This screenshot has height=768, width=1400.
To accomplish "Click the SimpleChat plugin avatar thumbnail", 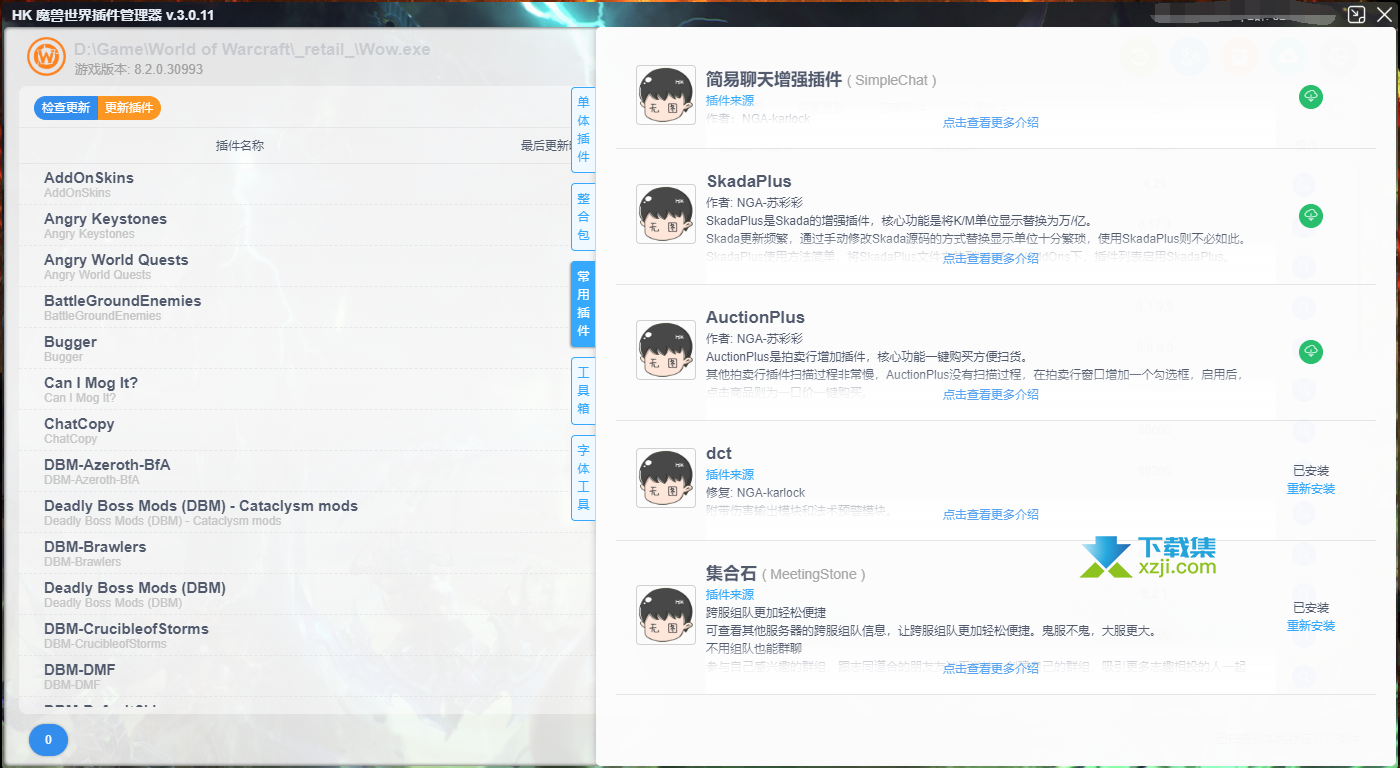I will click(666, 95).
